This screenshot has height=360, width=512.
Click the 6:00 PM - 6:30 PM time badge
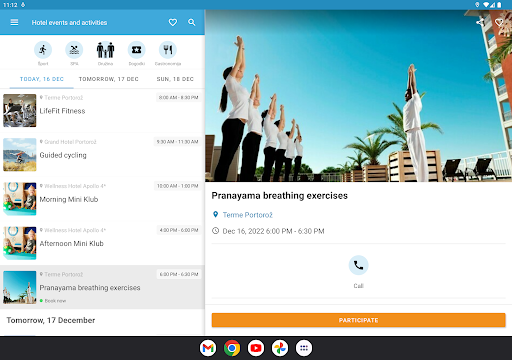pyautogui.click(x=179, y=274)
